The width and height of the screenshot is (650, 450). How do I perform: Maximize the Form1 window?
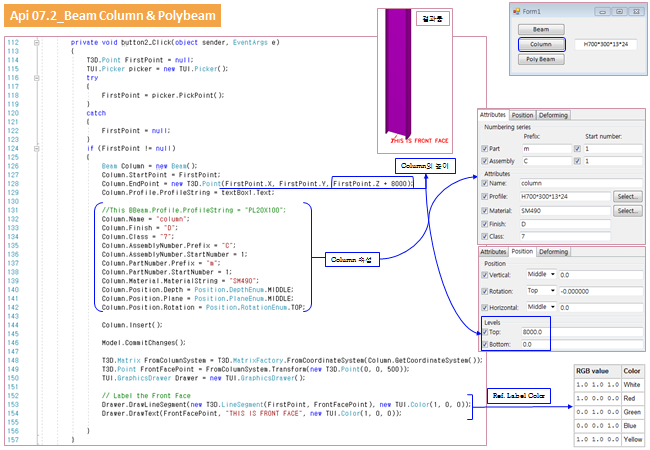619,11
